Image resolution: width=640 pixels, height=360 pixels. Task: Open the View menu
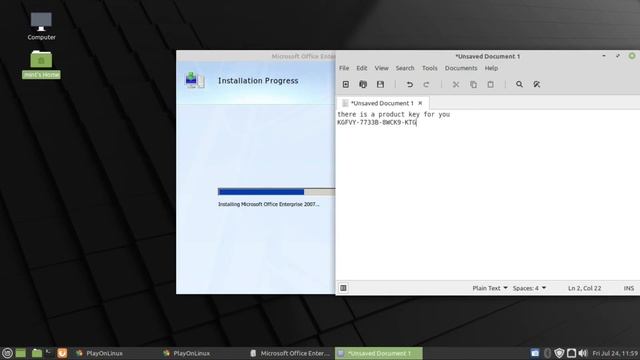tap(381, 68)
